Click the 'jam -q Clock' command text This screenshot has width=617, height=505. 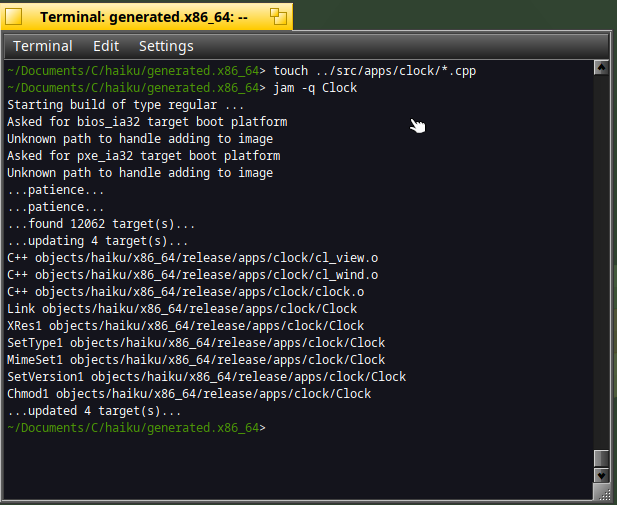pyautogui.click(x=315, y=88)
